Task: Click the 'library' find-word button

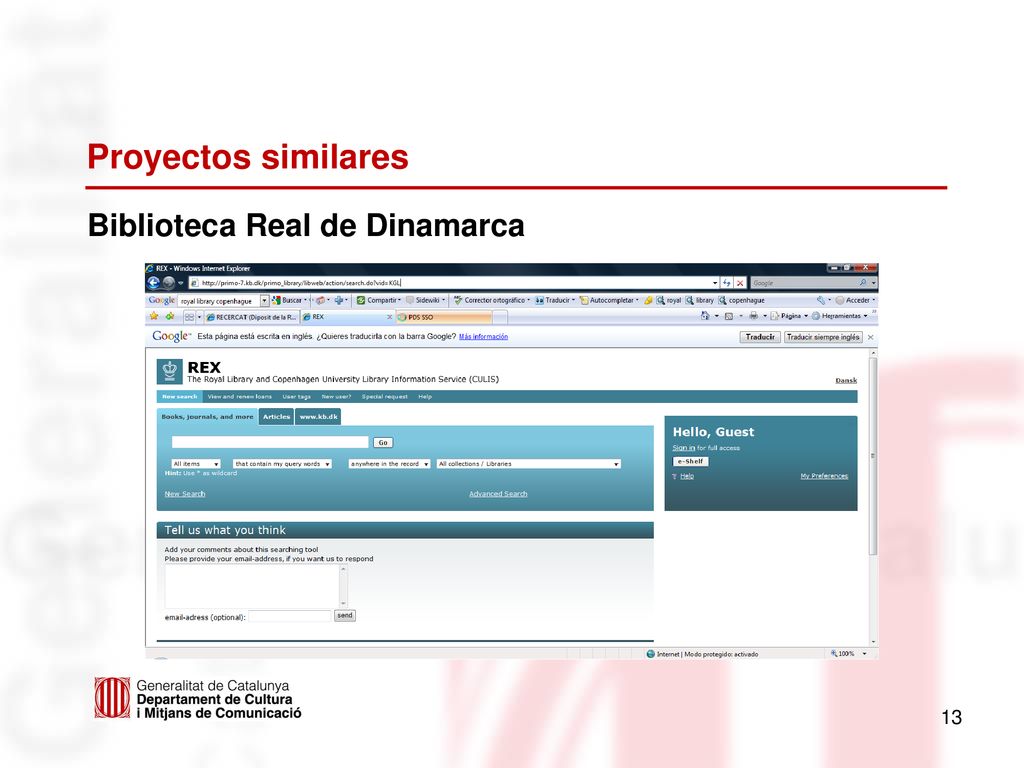Action: 699,300
